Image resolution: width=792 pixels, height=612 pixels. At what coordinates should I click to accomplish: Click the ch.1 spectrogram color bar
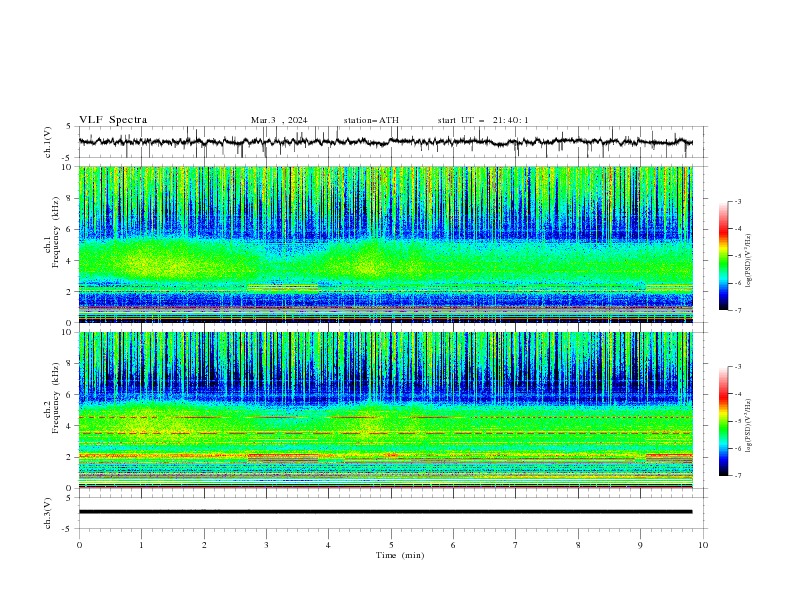coord(723,256)
